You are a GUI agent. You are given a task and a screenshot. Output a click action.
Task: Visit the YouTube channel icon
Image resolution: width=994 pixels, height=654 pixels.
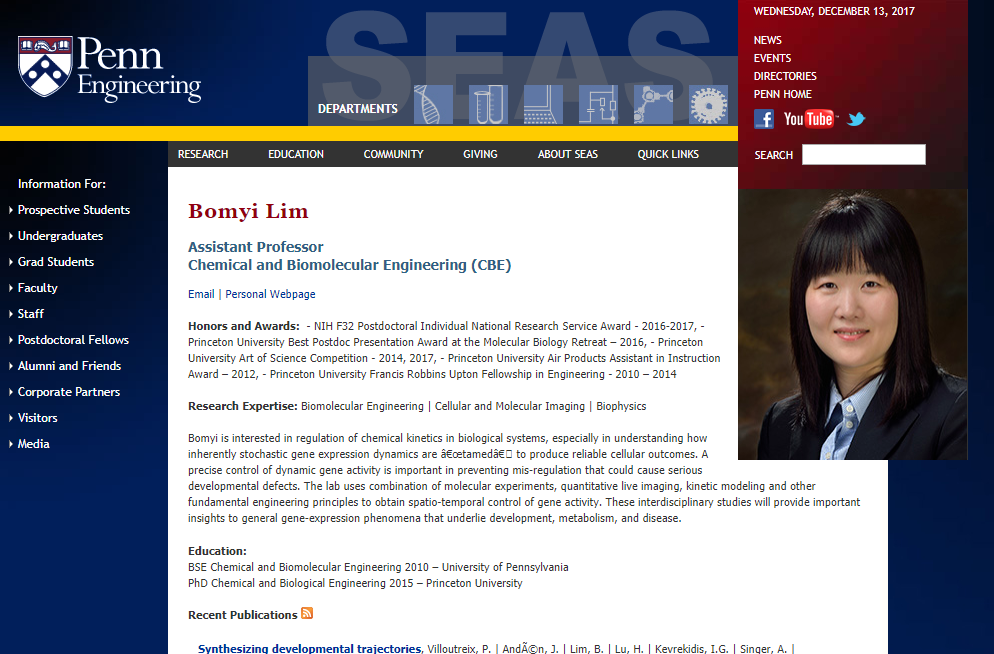pyautogui.click(x=808, y=120)
